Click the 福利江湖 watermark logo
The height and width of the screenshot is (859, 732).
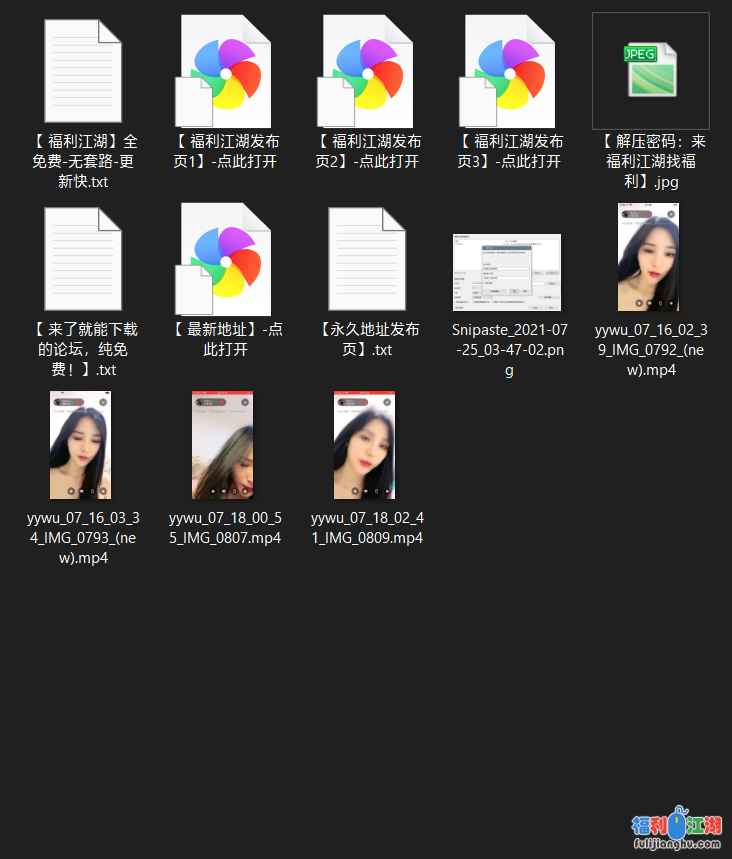676,827
